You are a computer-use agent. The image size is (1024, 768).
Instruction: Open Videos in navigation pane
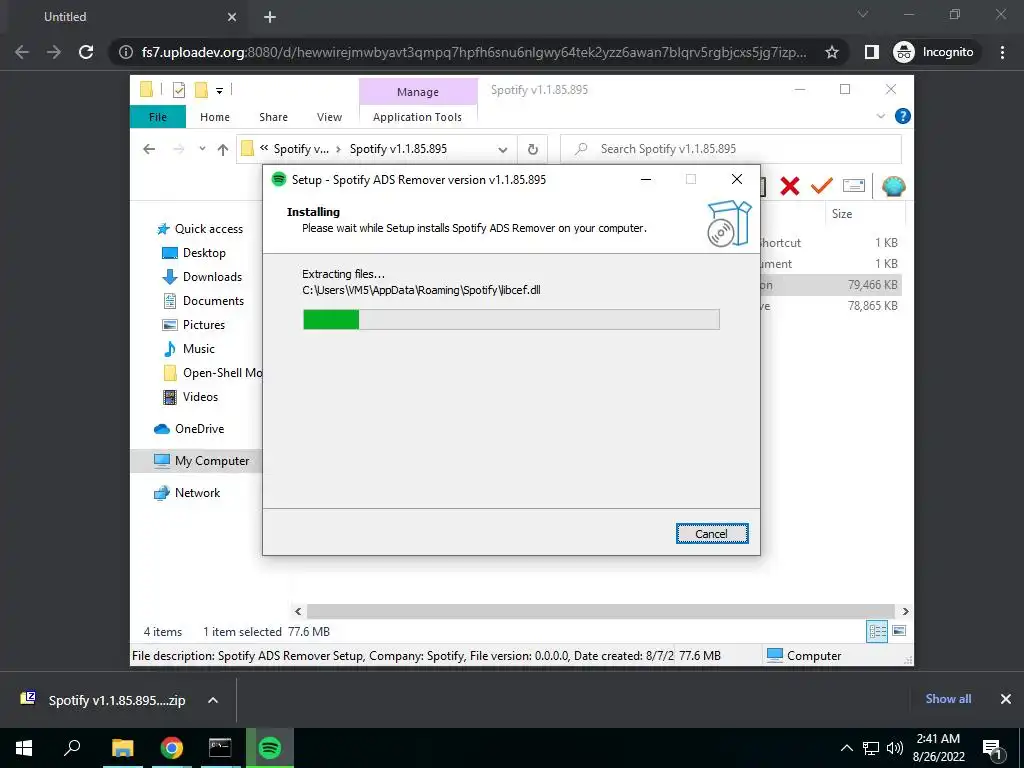coord(190,397)
